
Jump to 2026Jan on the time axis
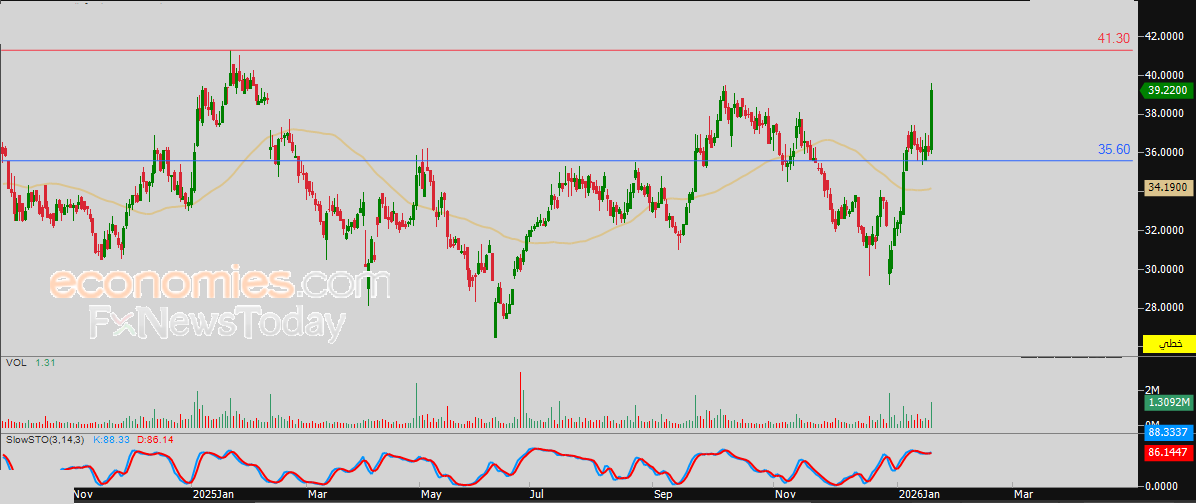pos(920,494)
